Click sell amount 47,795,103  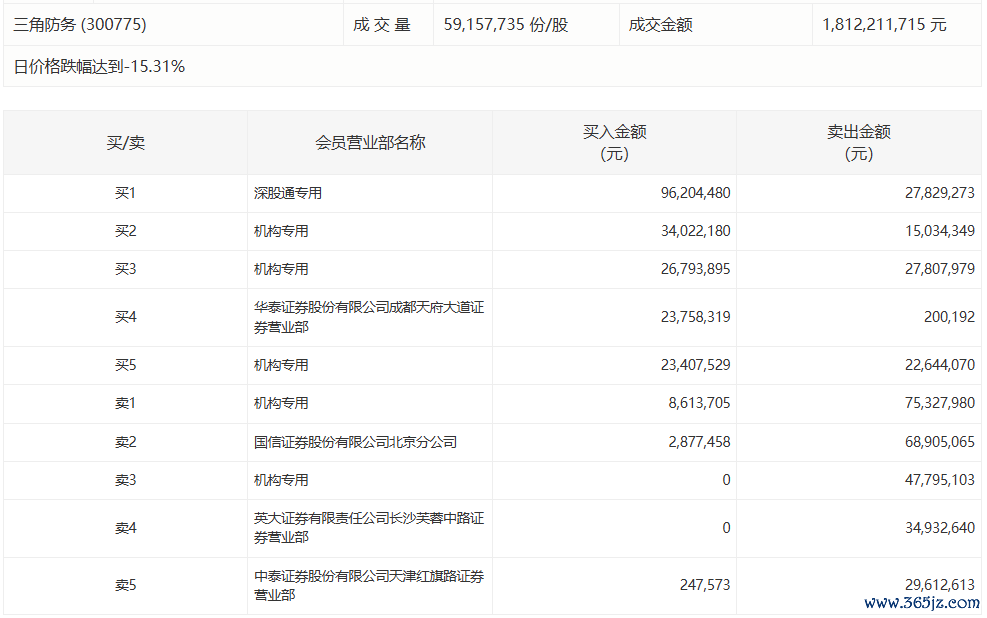pyautogui.click(x=940, y=480)
